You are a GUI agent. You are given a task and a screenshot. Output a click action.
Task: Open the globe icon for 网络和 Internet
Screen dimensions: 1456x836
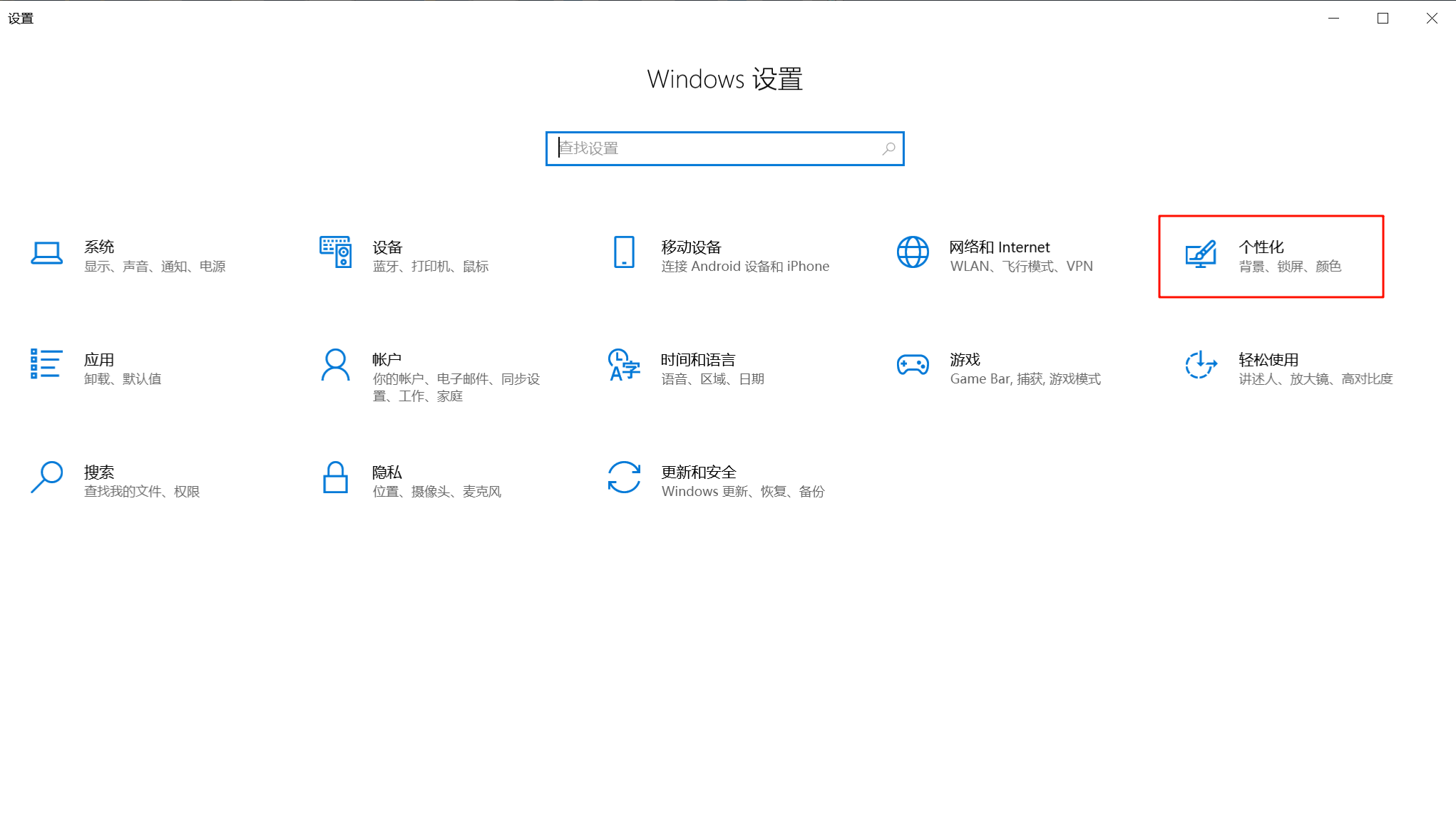coord(913,252)
